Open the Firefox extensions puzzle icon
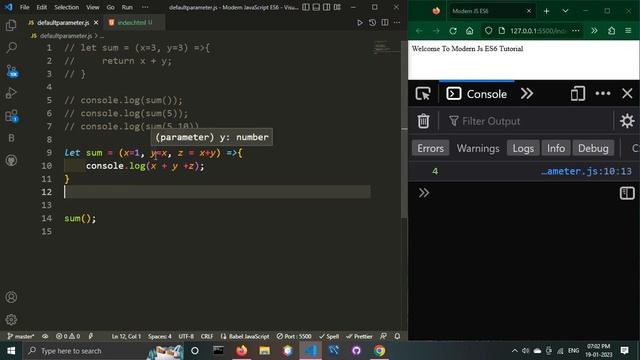Screen dimensions: 640x360 click(x=611, y=31)
